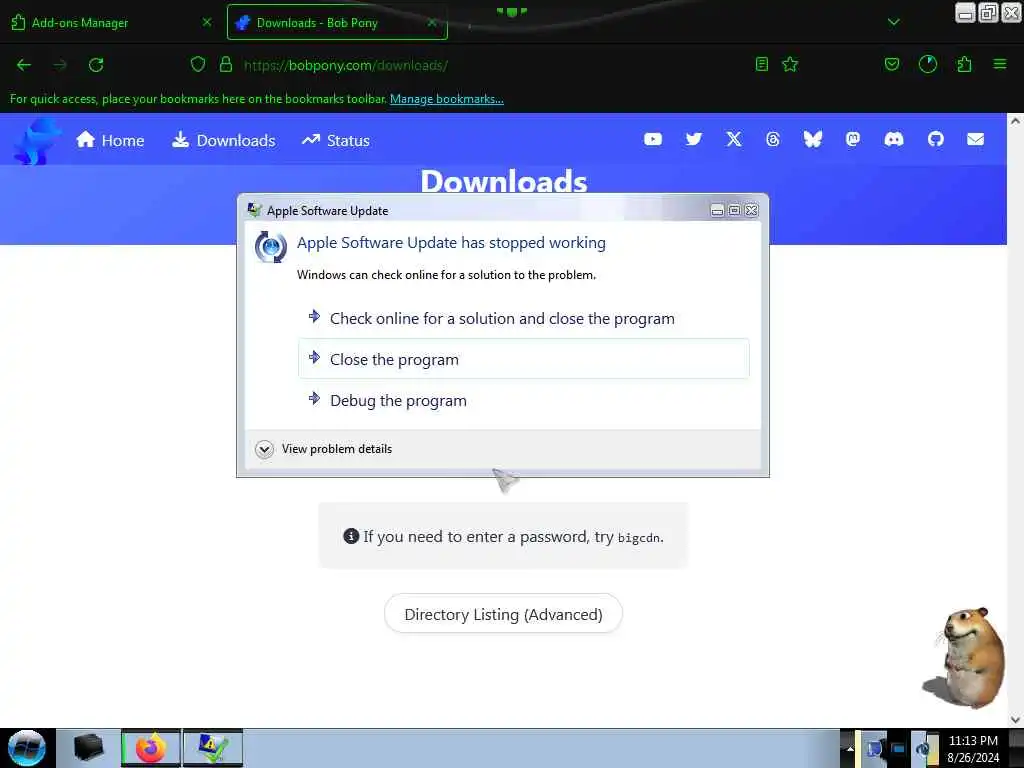Click the Apple Software Update dialog icon

click(270, 247)
